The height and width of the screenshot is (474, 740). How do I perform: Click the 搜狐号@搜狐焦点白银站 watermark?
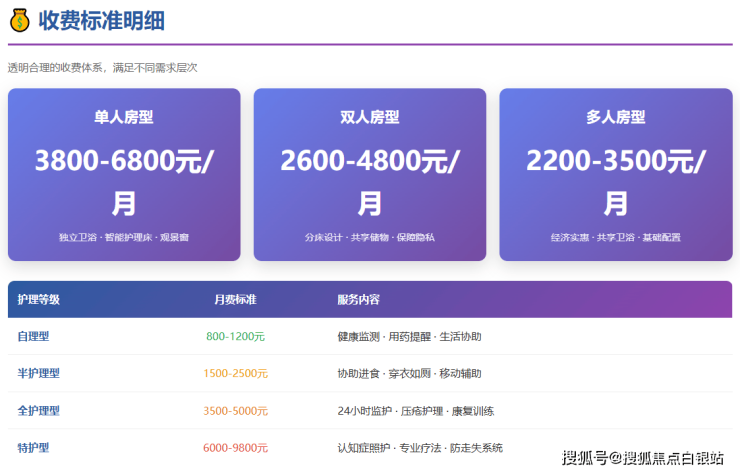[642, 458]
